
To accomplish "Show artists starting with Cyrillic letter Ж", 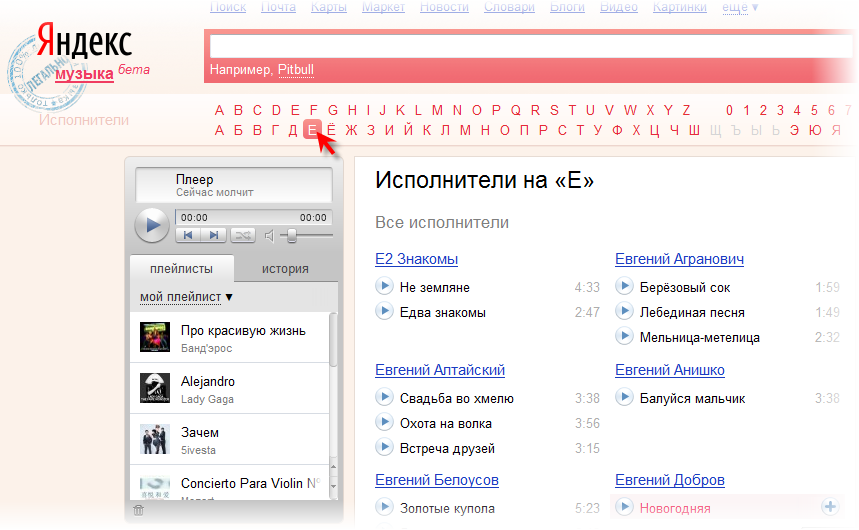I will click(351, 130).
